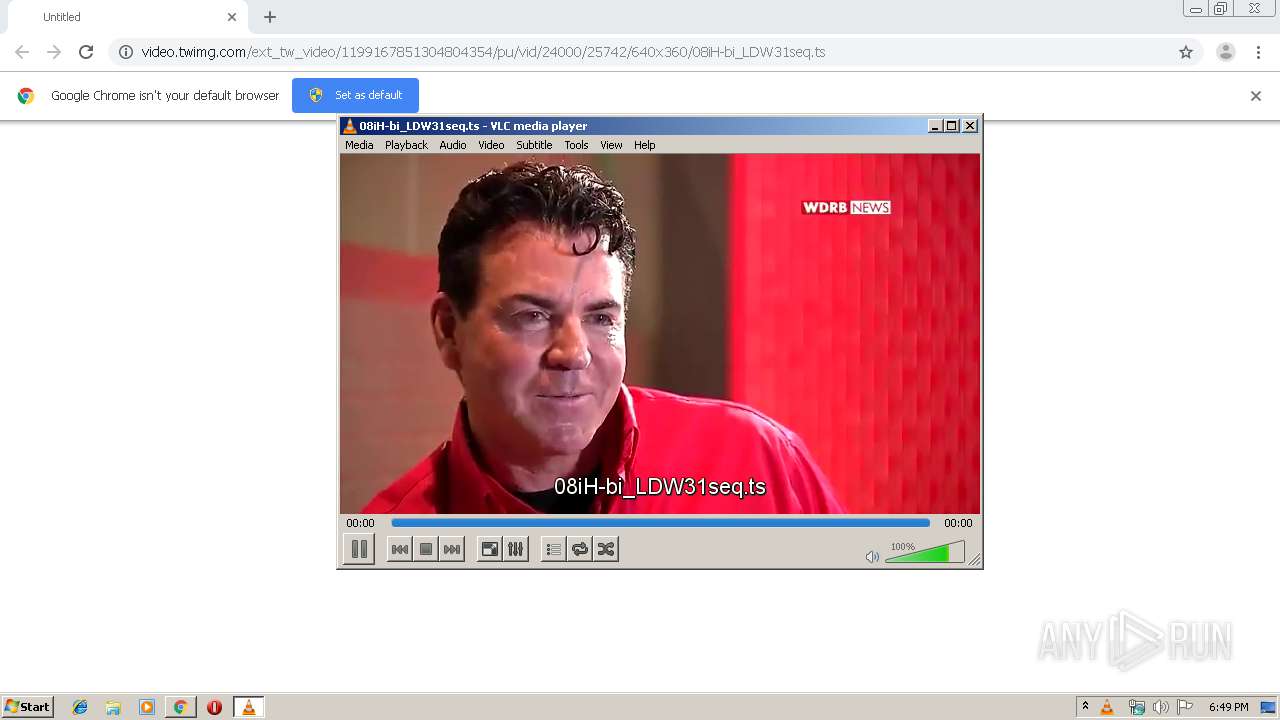Set VLC volume slider level
Viewport: 1280px width, 720px height.
925,552
